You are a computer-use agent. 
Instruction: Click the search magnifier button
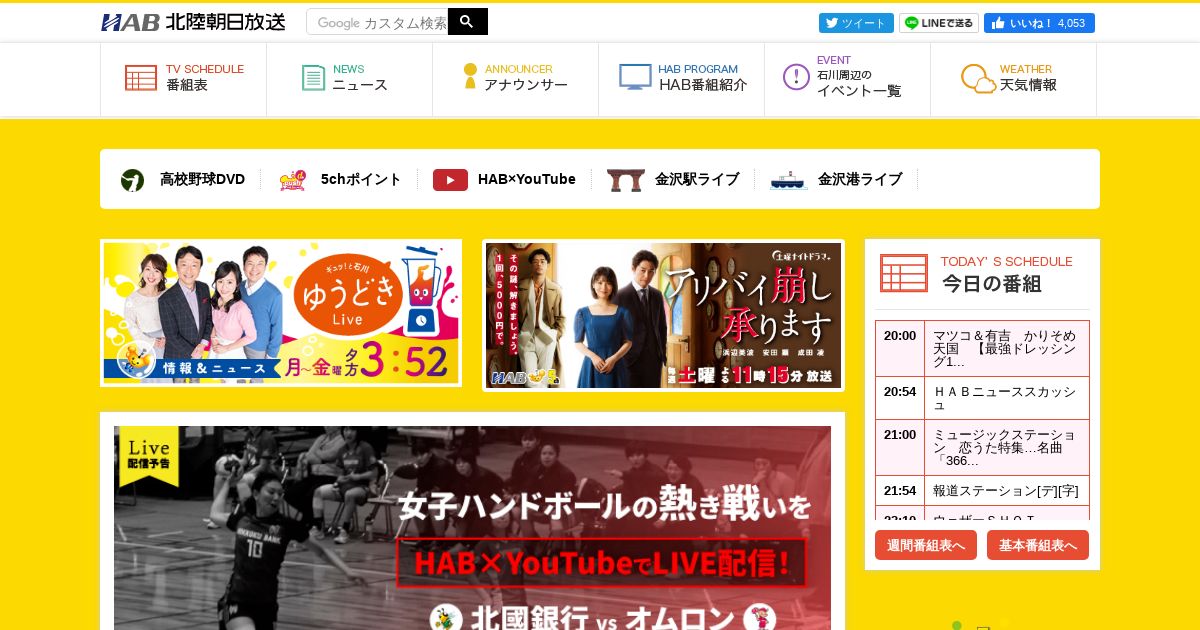pyautogui.click(x=467, y=22)
